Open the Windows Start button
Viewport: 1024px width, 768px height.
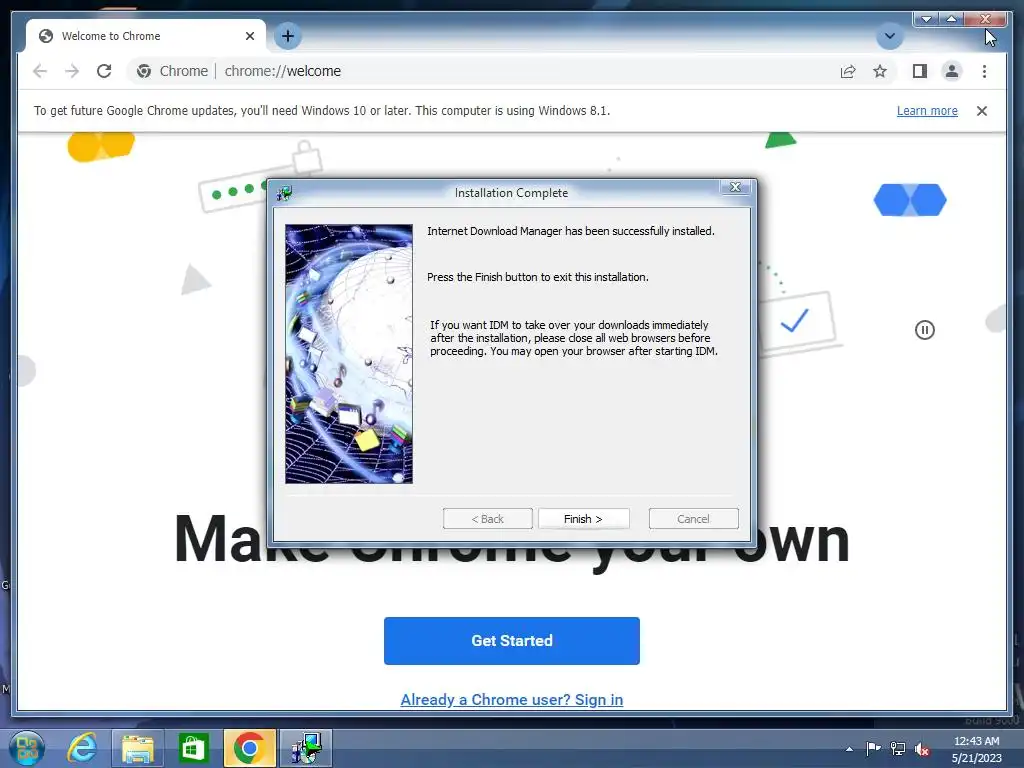coord(27,748)
